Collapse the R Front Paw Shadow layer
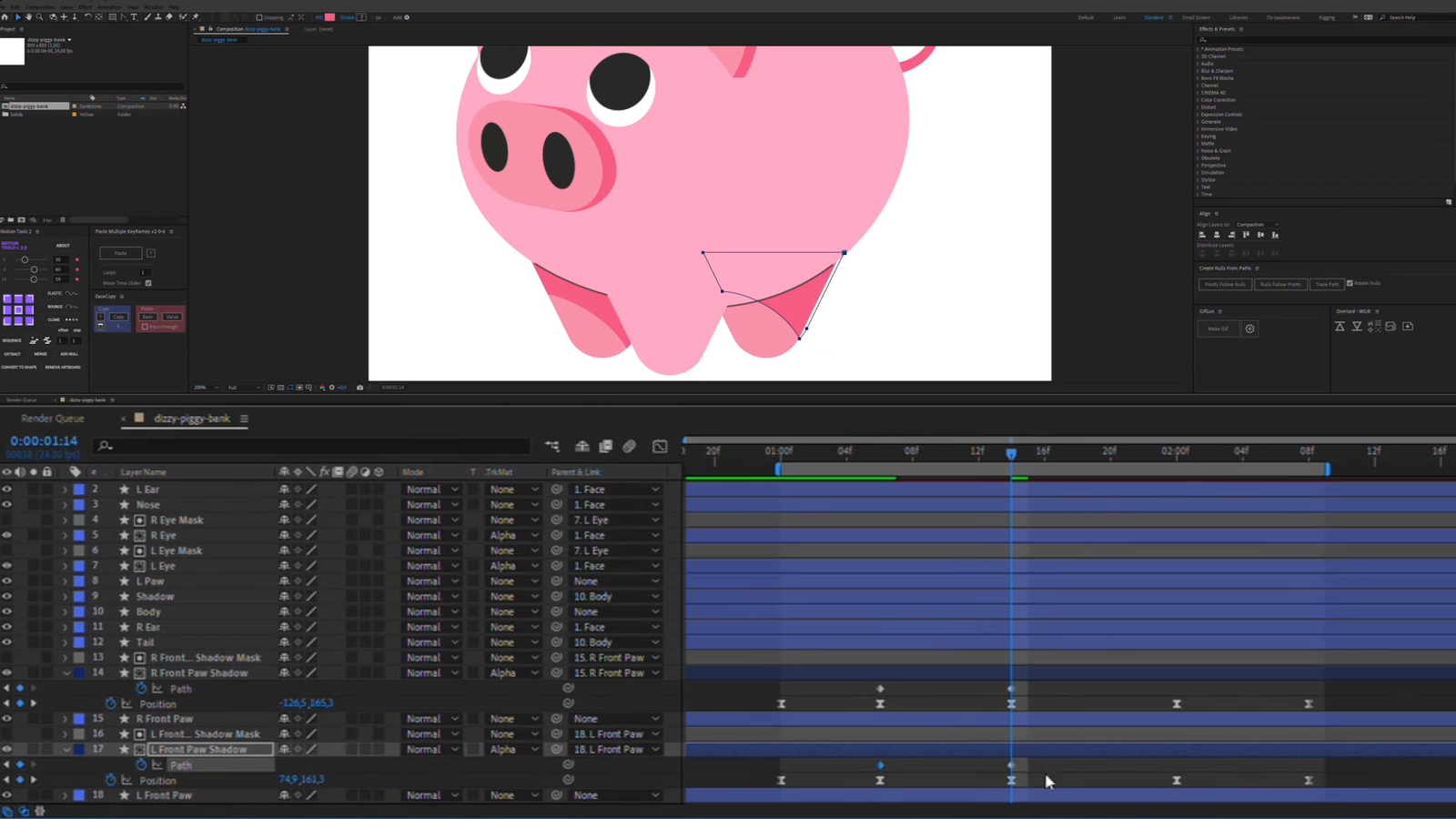This screenshot has height=819, width=1456. 66,673
